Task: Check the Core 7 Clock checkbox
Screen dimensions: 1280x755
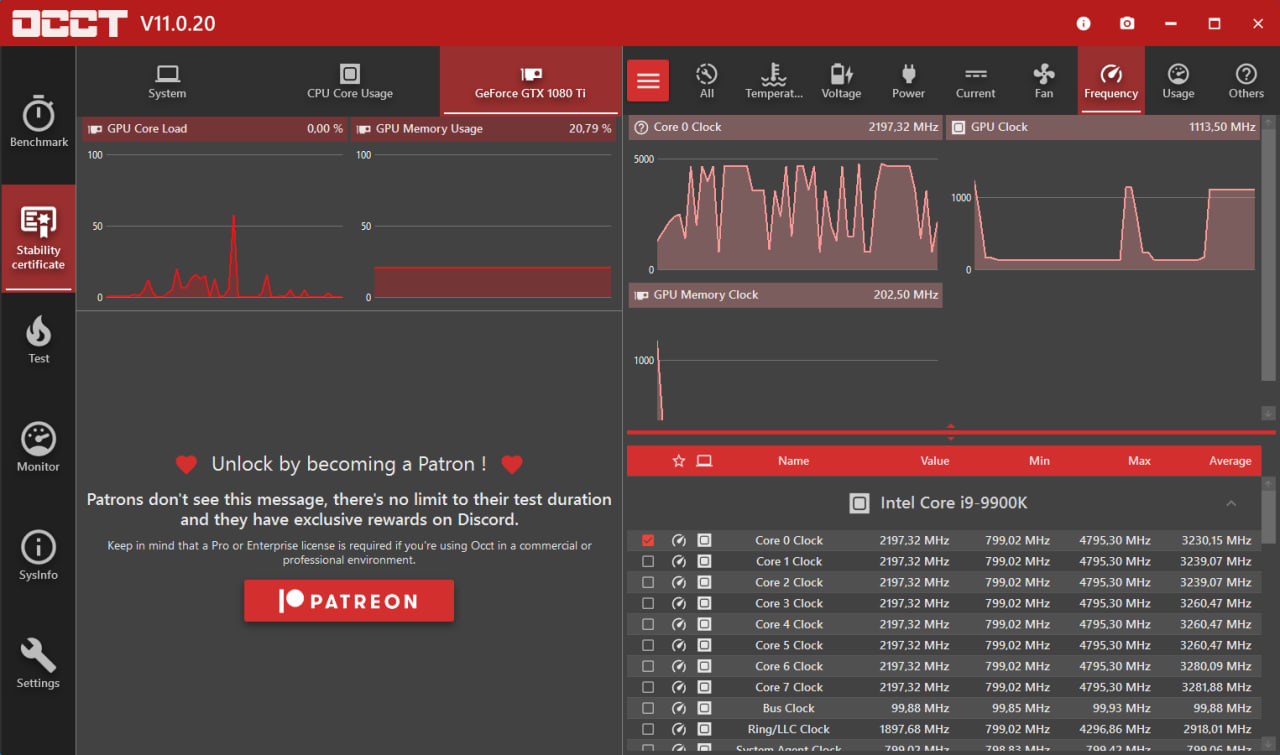Action: 648,687
